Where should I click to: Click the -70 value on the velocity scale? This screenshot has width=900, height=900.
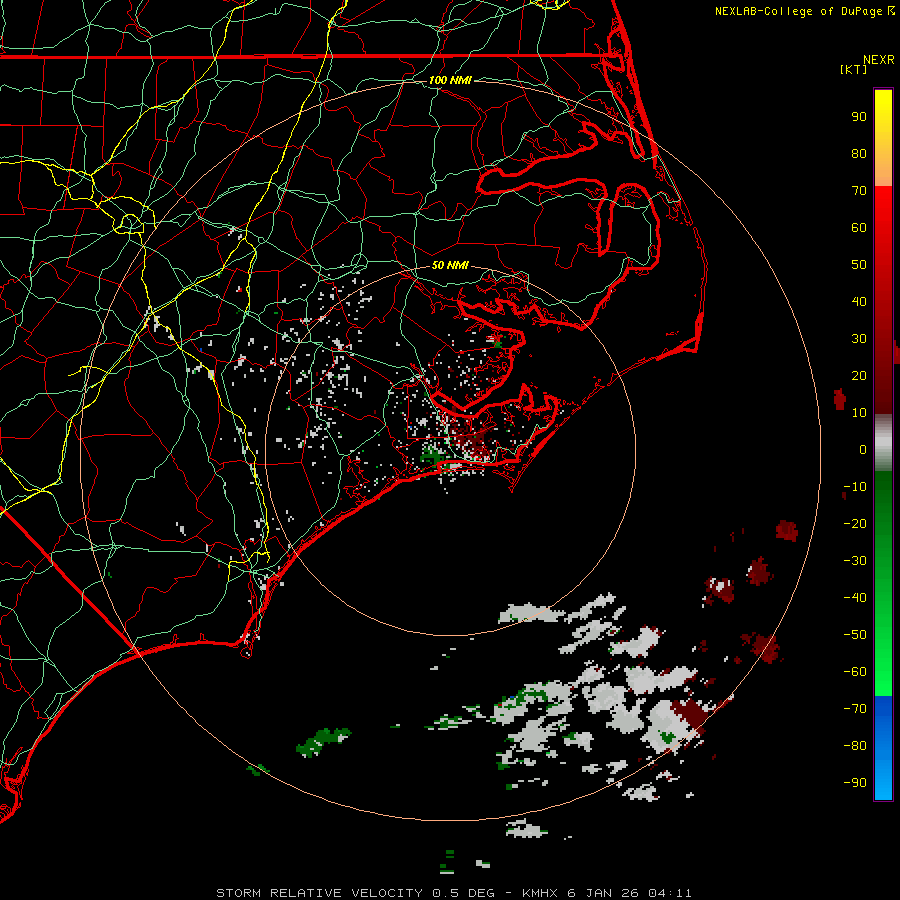(855, 709)
